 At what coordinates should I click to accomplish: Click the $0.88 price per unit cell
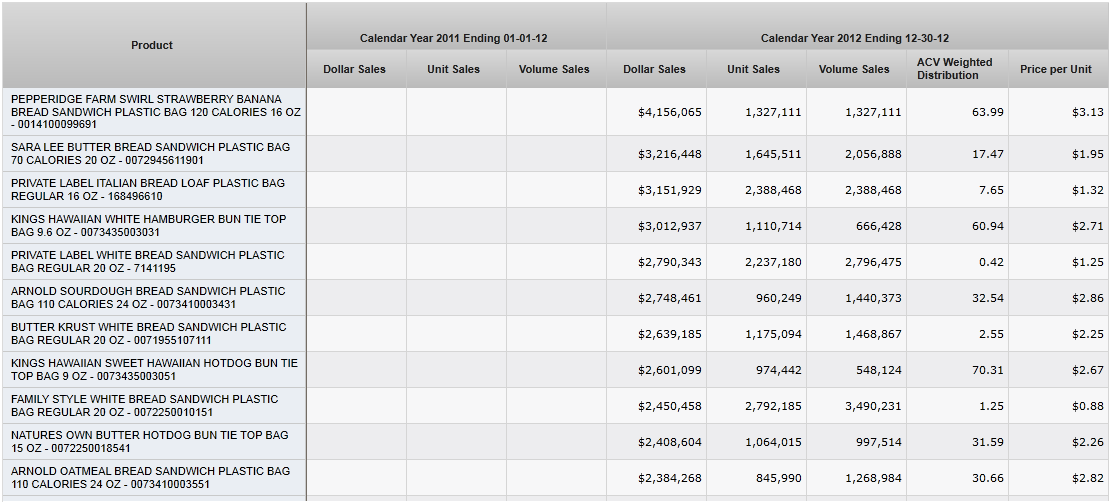1087,406
